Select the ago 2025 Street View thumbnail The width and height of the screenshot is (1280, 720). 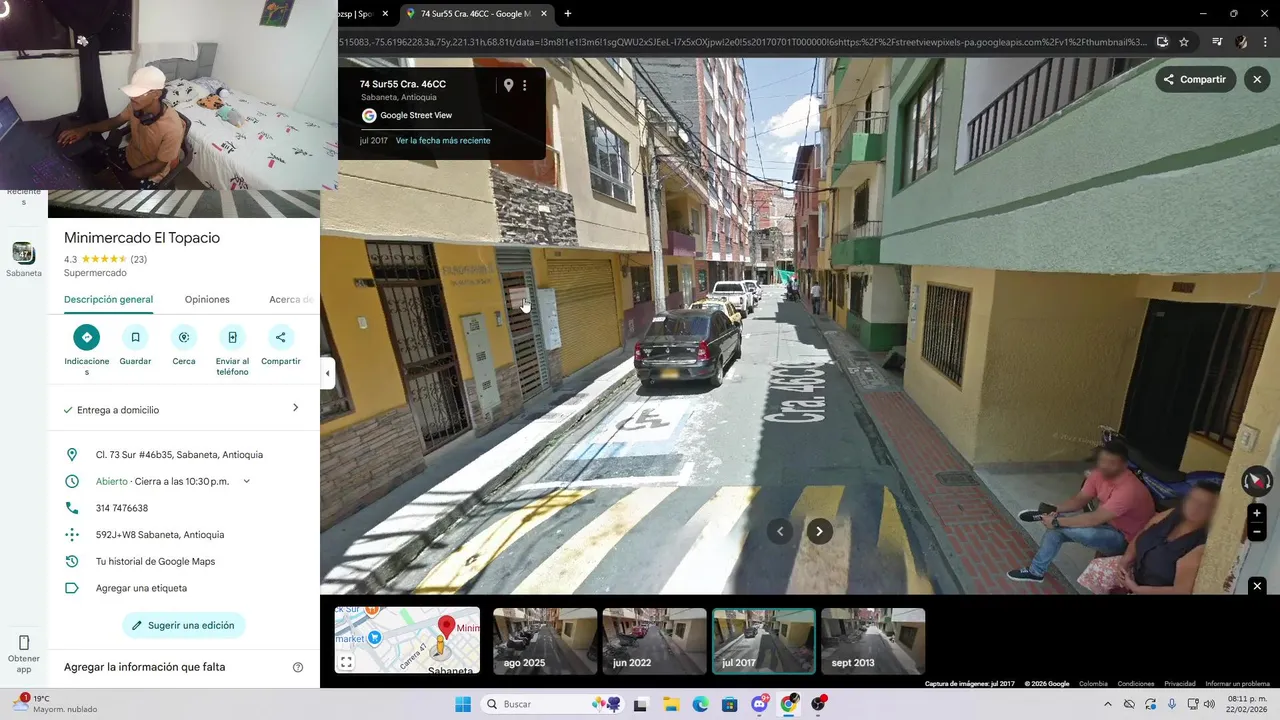[x=545, y=641]
